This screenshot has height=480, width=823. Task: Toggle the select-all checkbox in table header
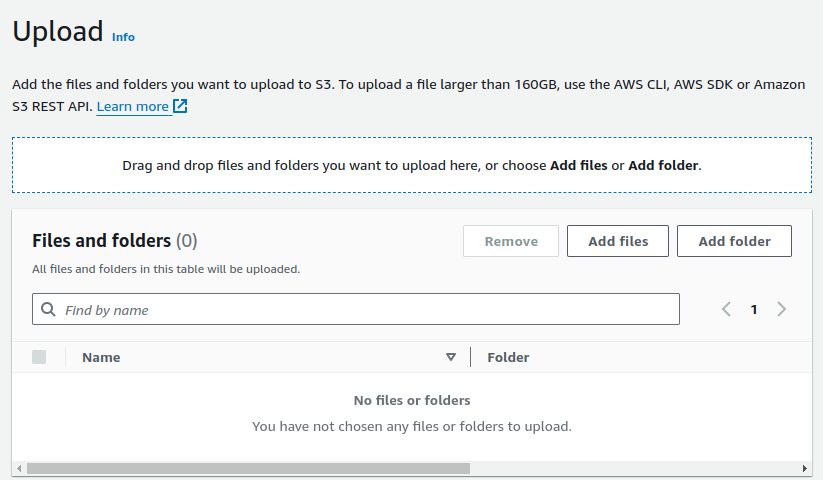[x=39, y=357]
